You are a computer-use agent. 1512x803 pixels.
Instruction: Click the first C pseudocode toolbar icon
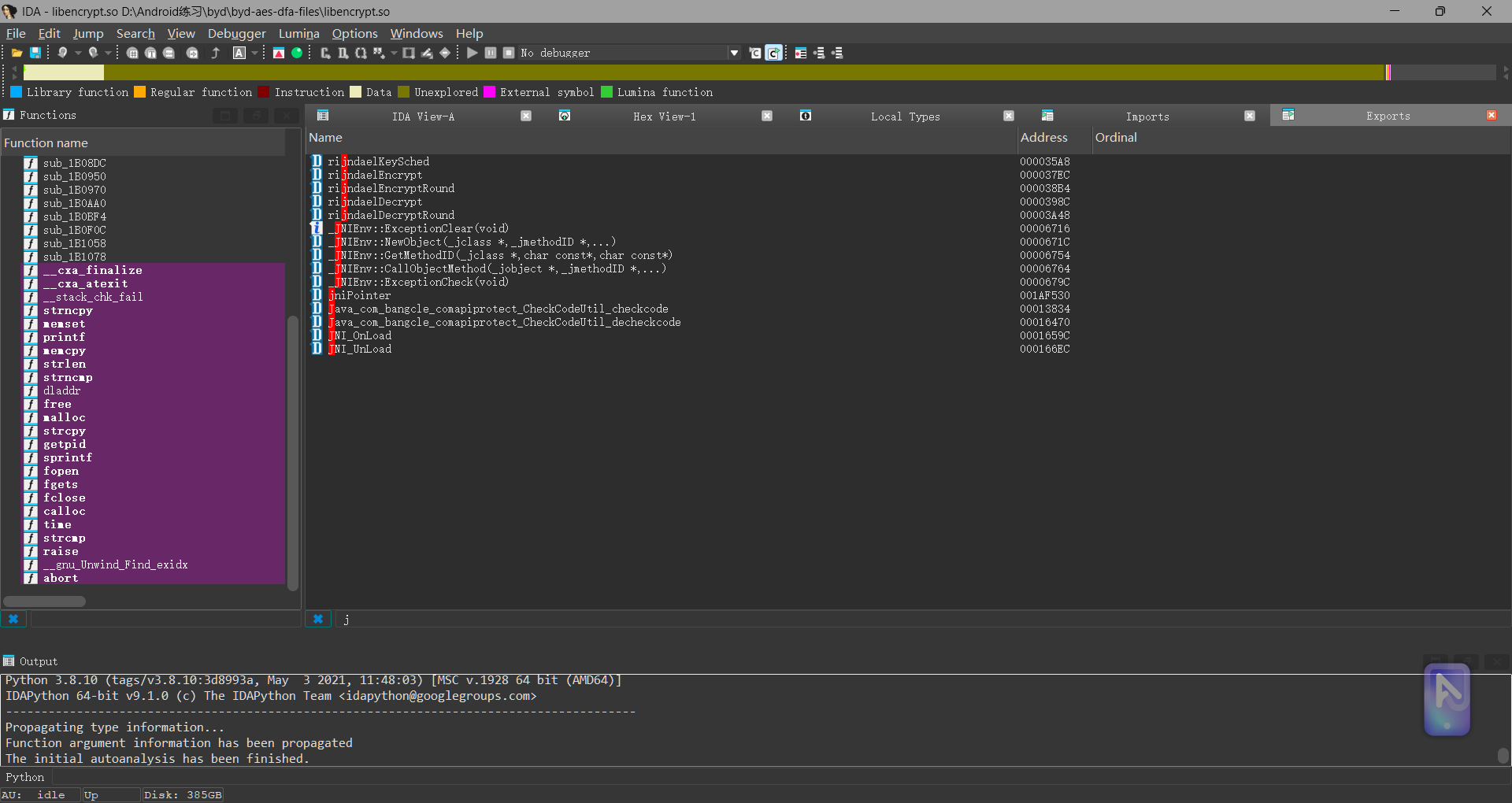(x=755, y=53)
